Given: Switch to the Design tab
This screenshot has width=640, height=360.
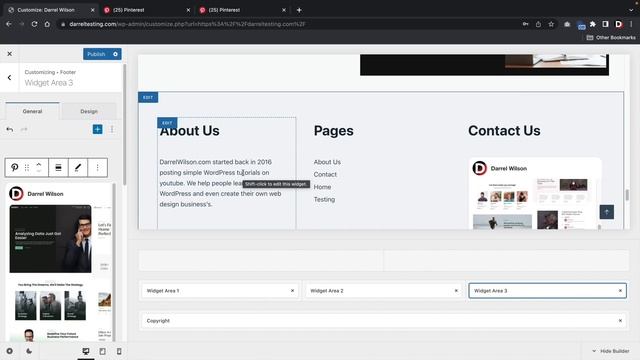Looking at the screenshot, I should pos(89,111).
